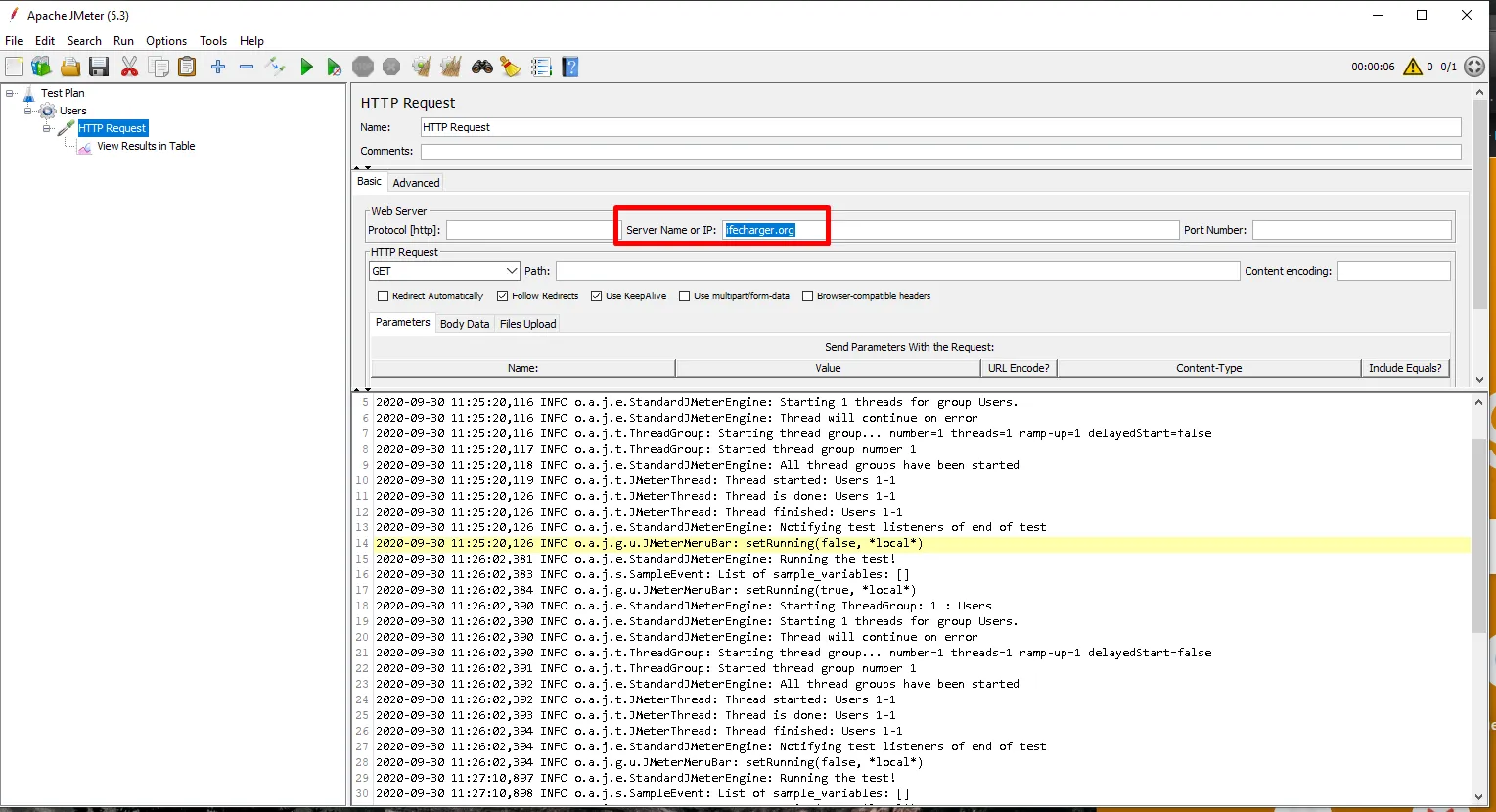Click the Toggle element state icon
This screenshot has height=812, width=1496.
click(x=276, y=67)
